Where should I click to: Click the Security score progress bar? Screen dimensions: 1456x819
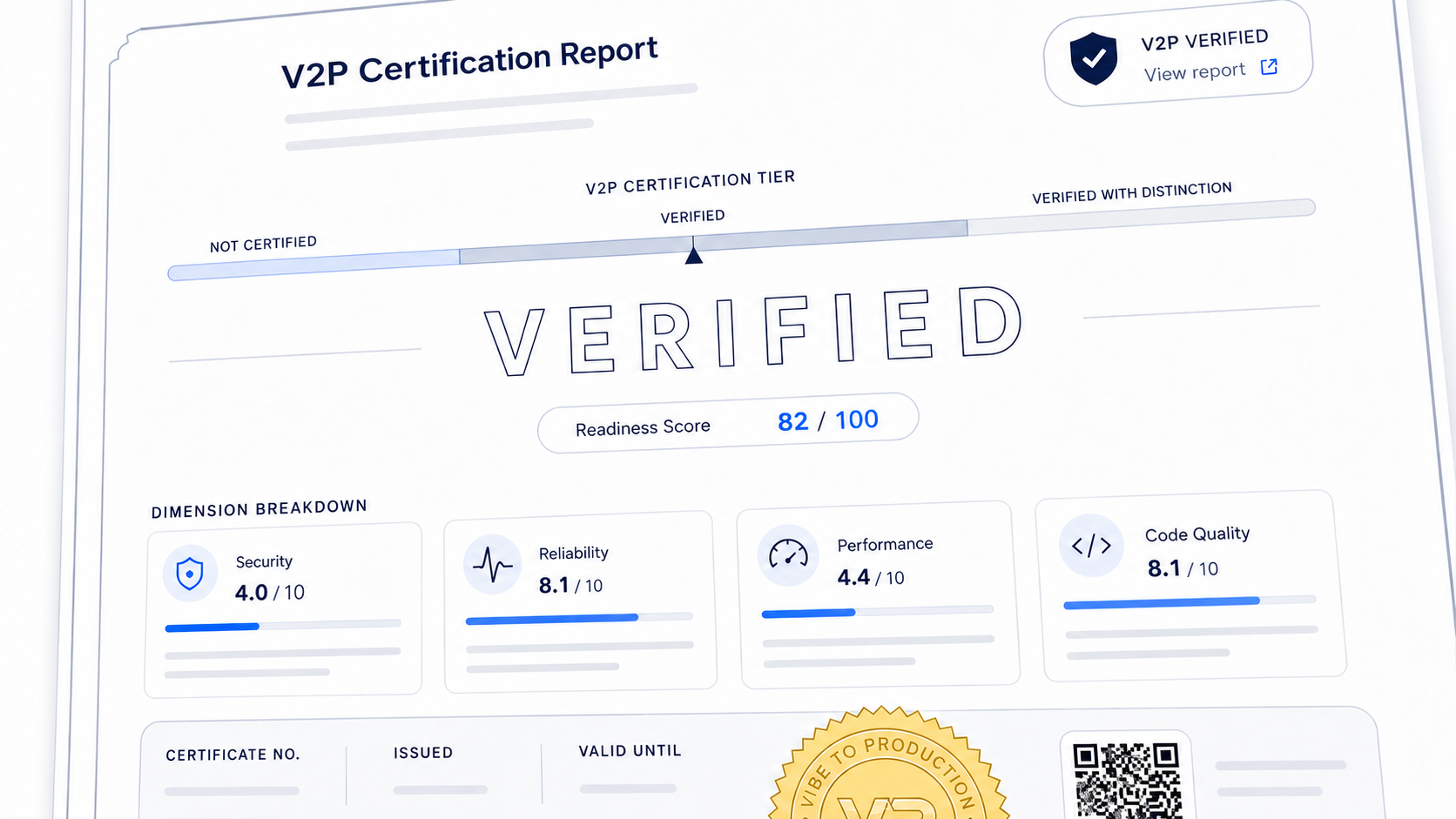283,625
